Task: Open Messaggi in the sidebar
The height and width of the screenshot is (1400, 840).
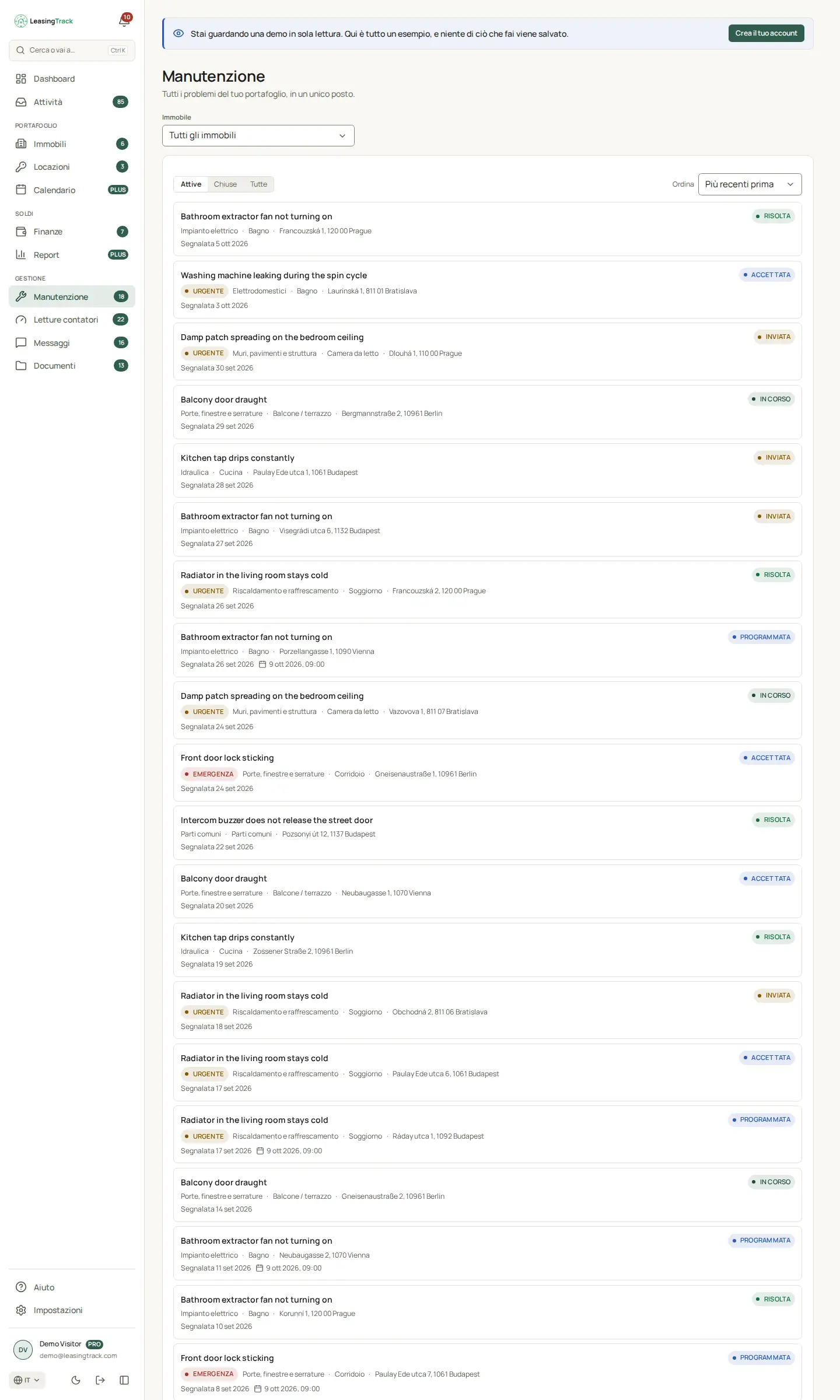Action: (72, 343)
